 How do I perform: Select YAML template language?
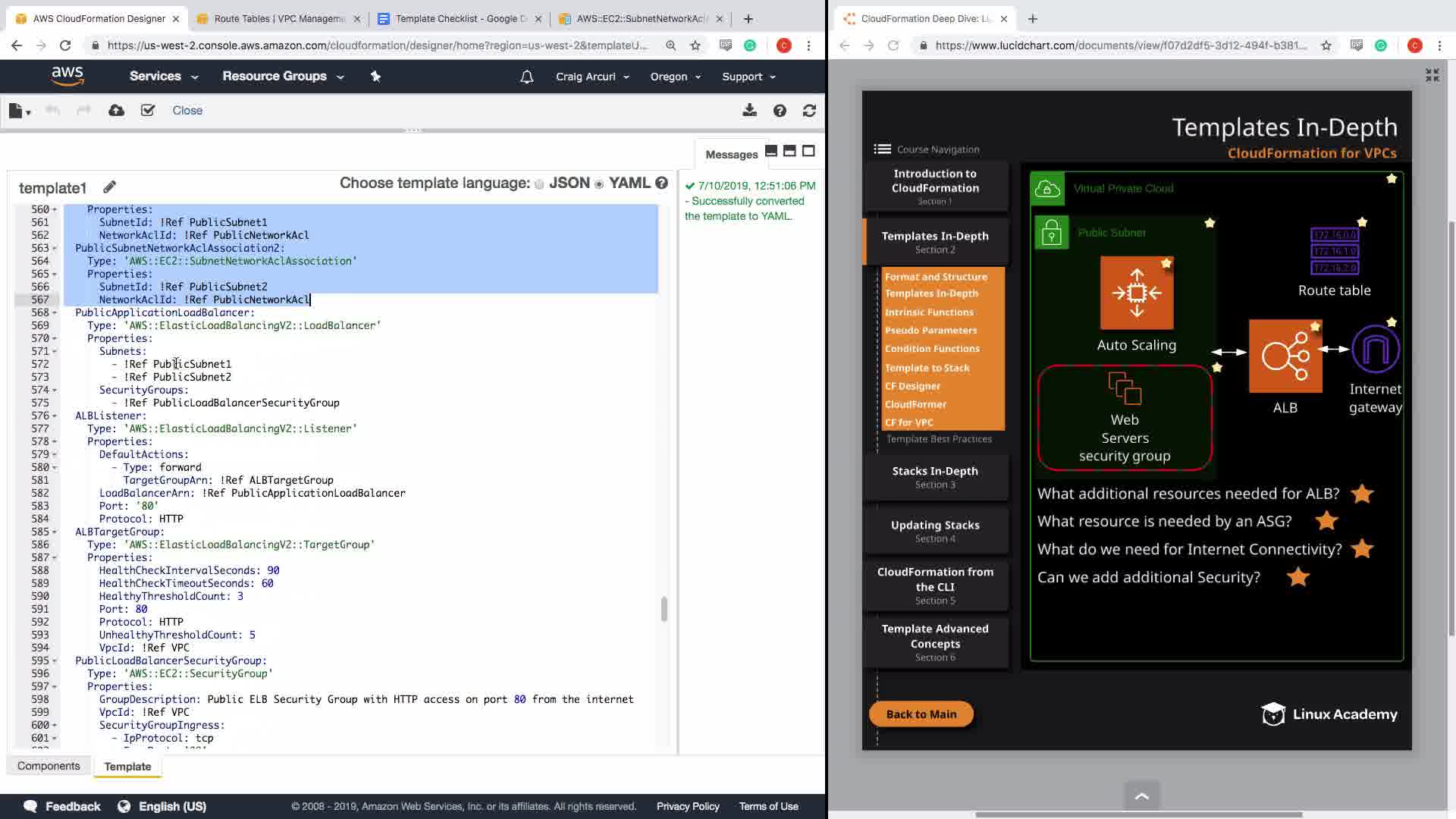[x=599, y=184]
